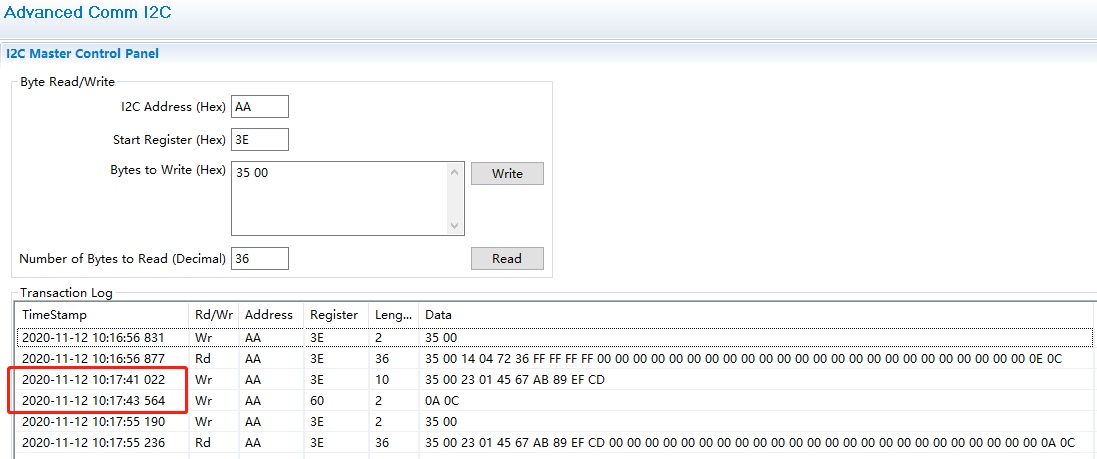1097x459 pixels.
Task: Click register cell showing 60
Action: point(318,401)
